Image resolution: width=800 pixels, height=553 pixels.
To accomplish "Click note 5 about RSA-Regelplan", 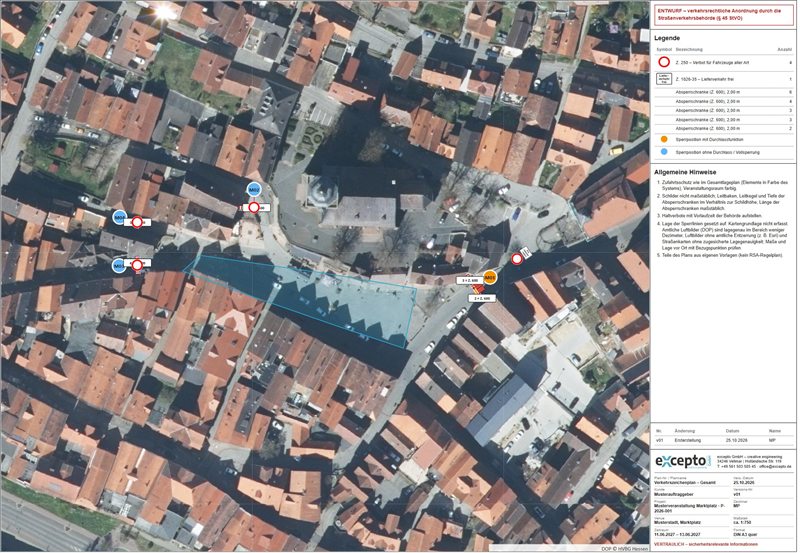I will (x=719, y=255).
